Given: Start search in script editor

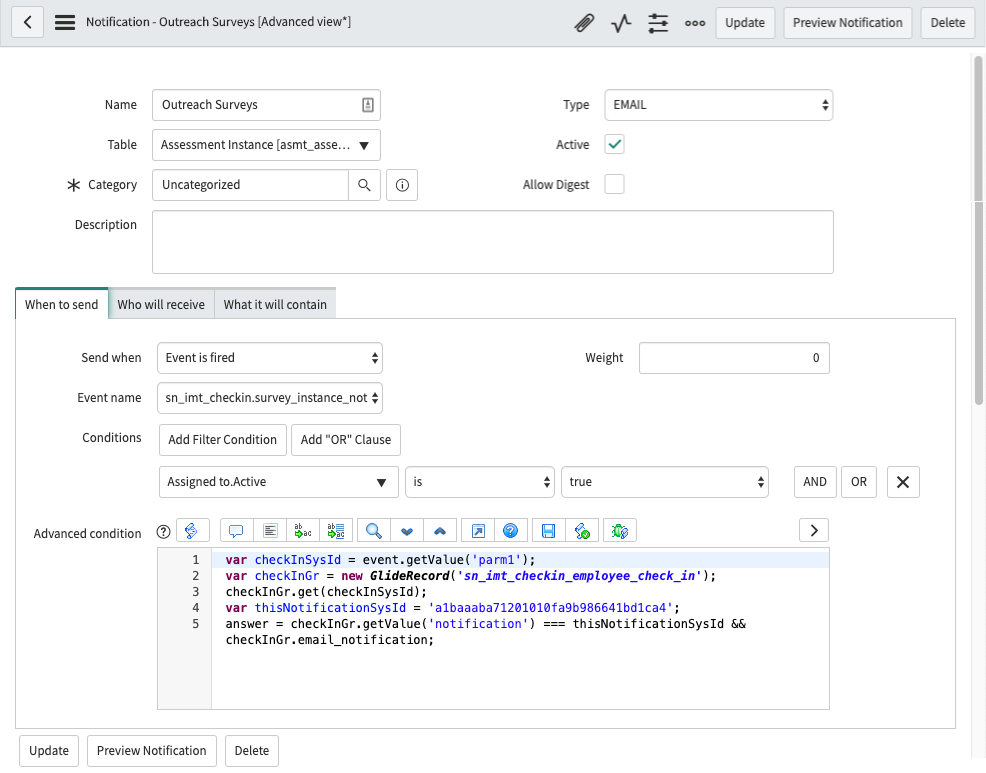Looking at the screenshot, I should pos(374,531).
